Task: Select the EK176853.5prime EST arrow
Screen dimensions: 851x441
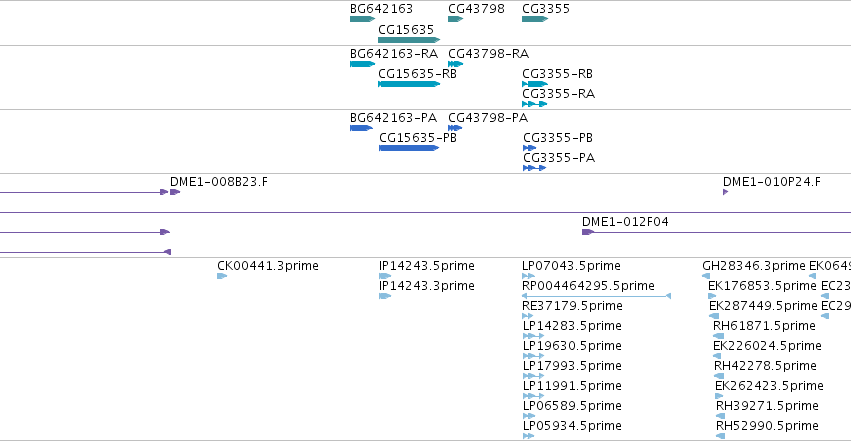Action: [712, 296]
